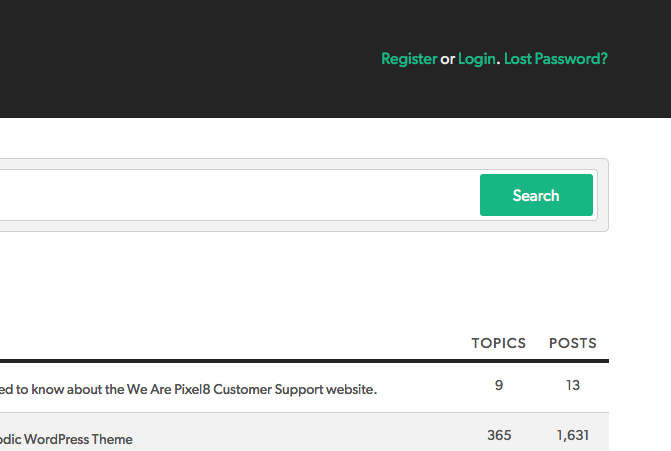
Task: Click the TOPICS column header
Action: pos(498,343)
